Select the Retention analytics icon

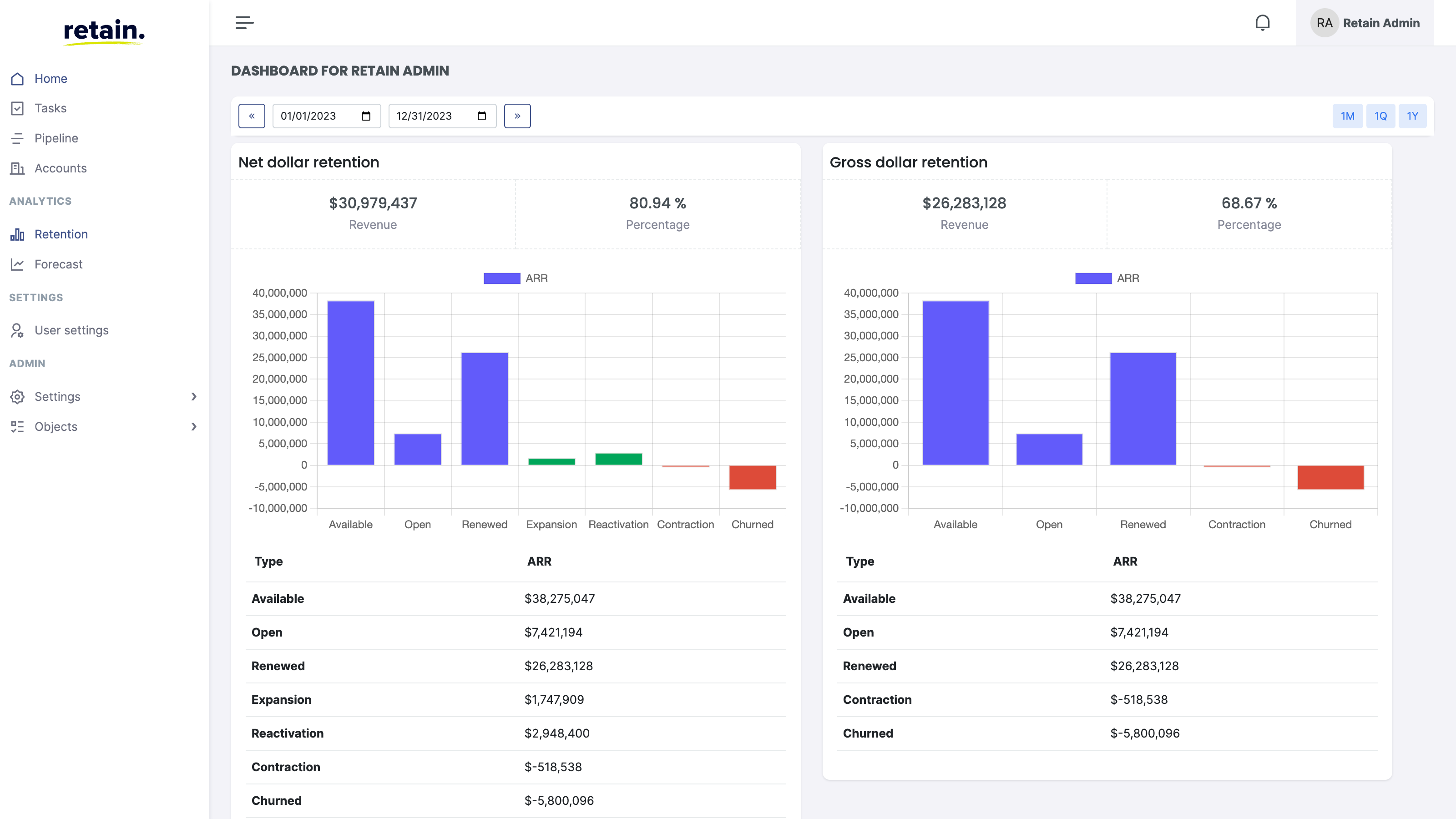(18, 234)
